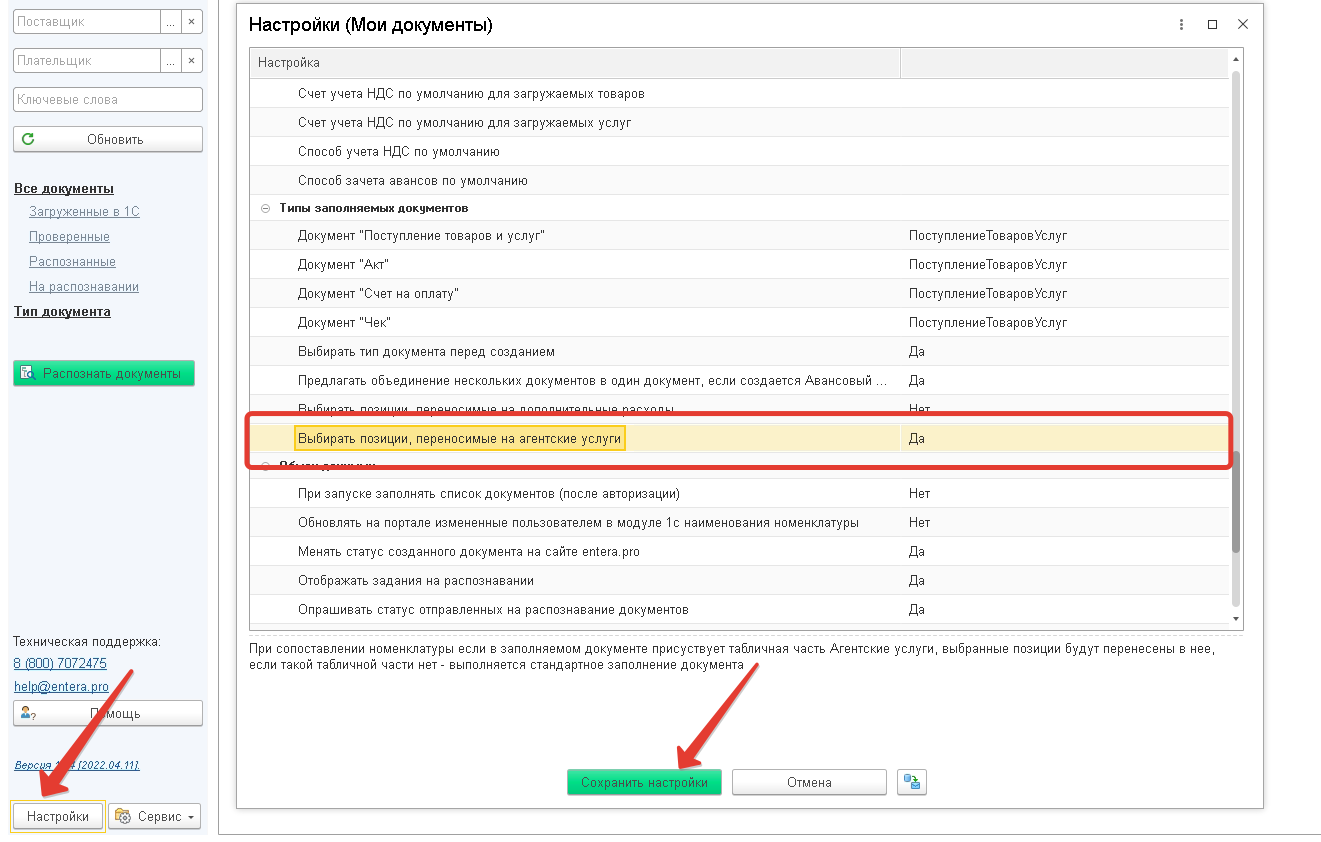
Task: Click the Настройка column header
Action: pos(575,63)
